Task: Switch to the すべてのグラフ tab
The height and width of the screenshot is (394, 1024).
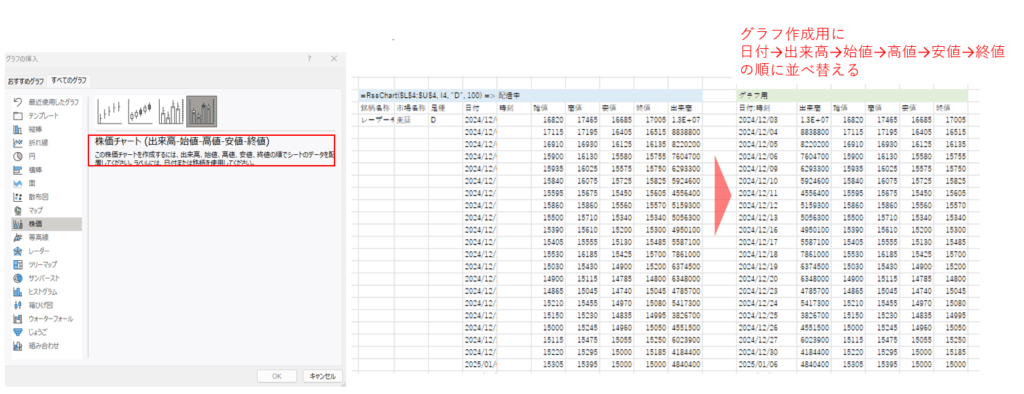Action: point(70,81)
